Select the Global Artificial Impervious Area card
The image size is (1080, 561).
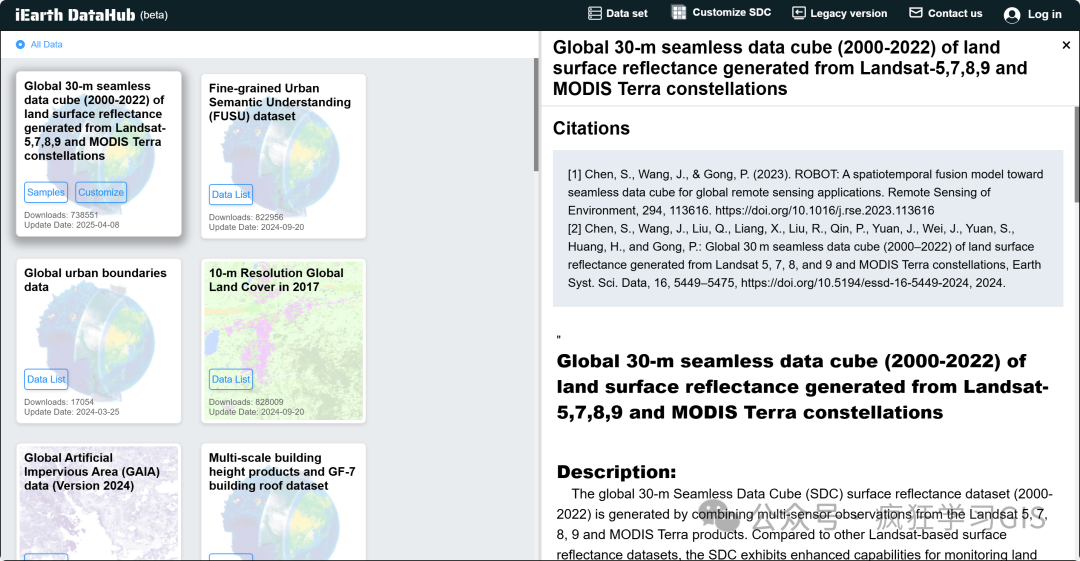tap(98, 501)
